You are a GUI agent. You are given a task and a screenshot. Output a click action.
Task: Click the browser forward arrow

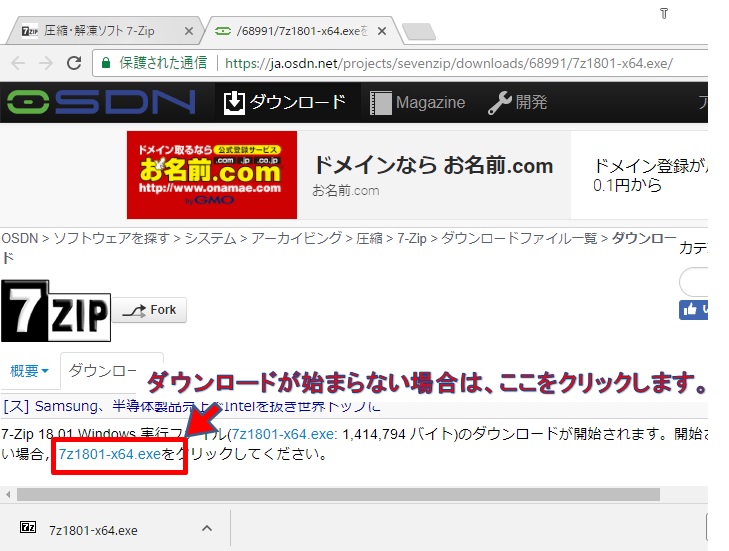(x=45, y=63)
